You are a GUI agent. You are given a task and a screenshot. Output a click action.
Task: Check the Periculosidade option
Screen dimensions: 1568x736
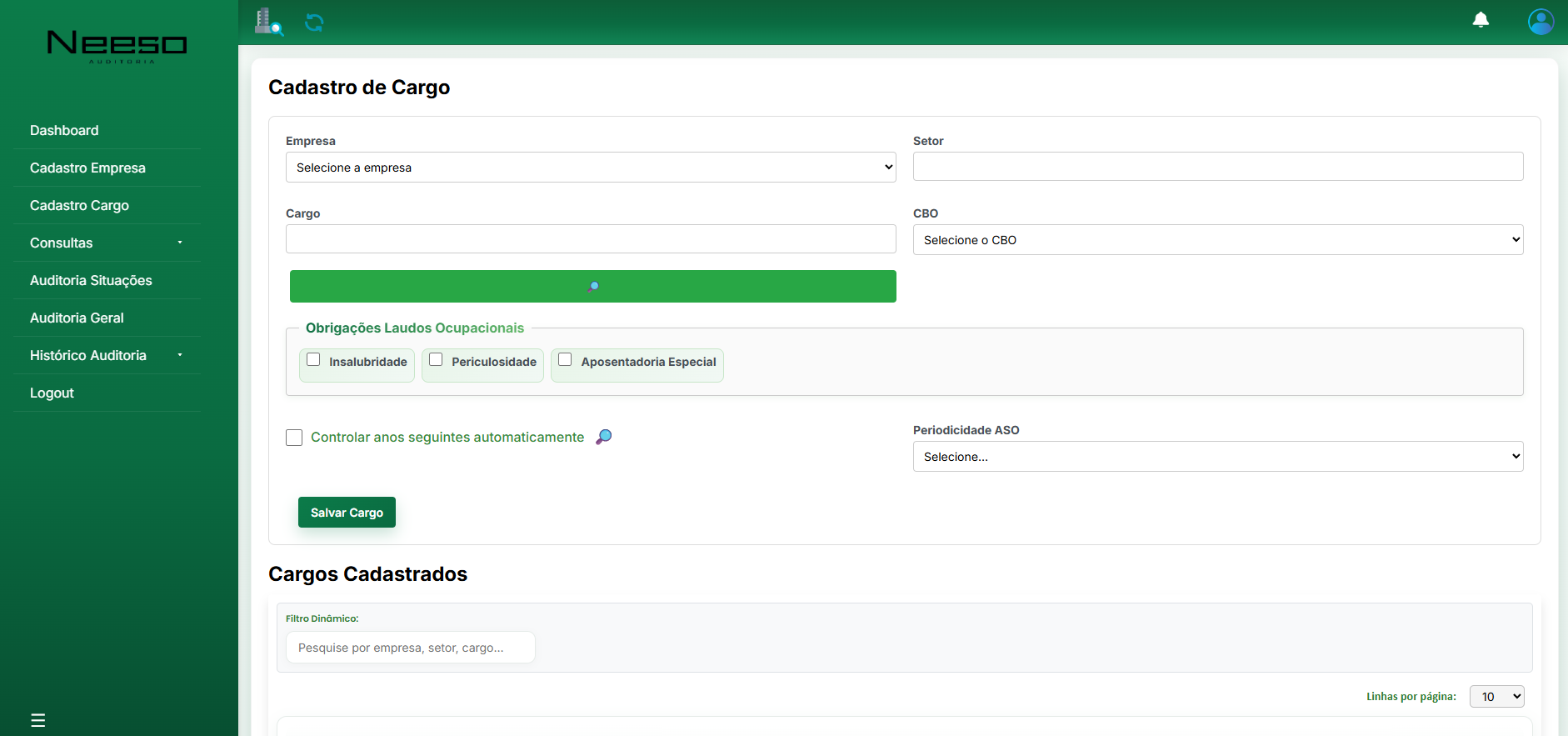click(x=436, y=360)
